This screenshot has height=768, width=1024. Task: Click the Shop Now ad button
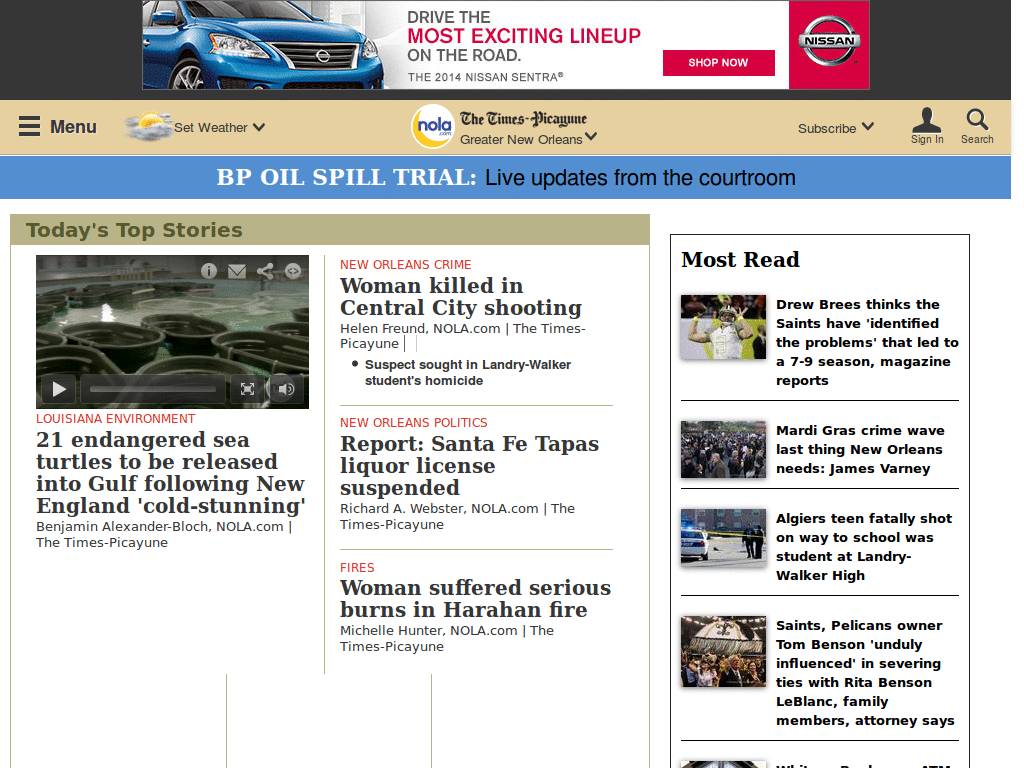click(718, 63)
